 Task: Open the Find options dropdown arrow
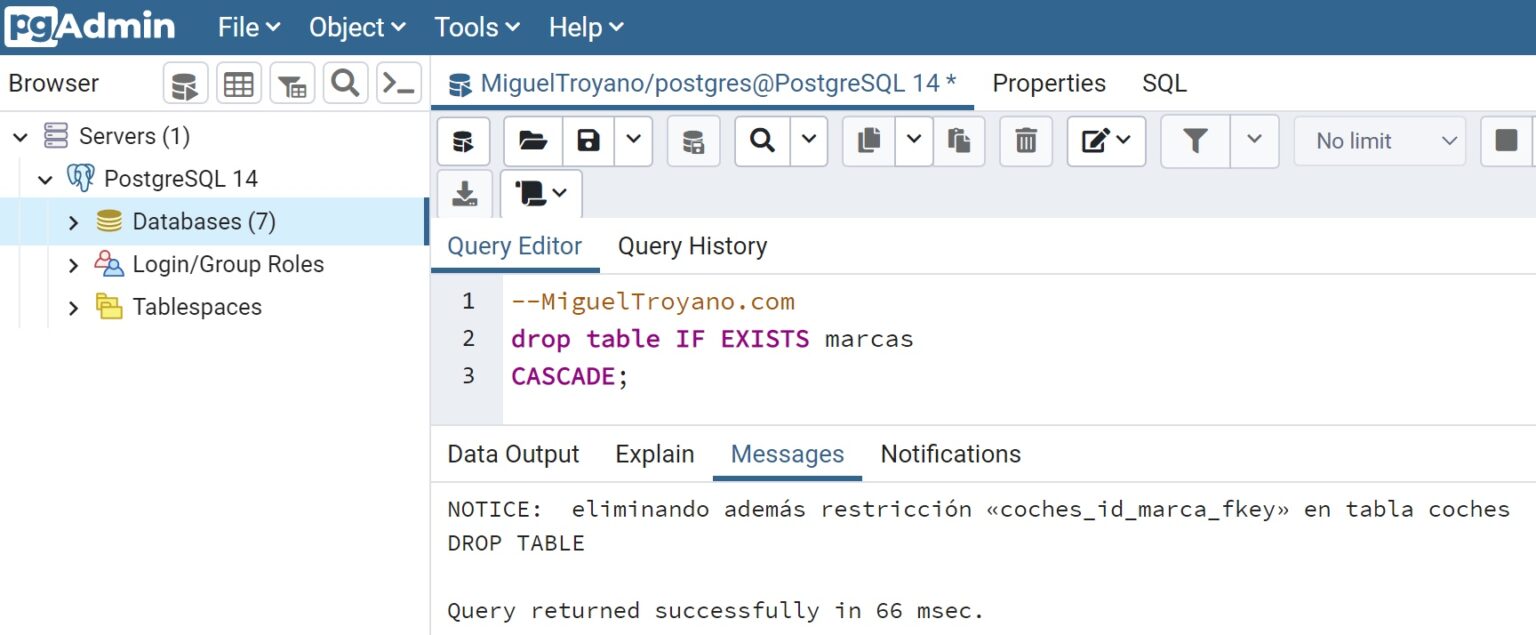point(809,141)
